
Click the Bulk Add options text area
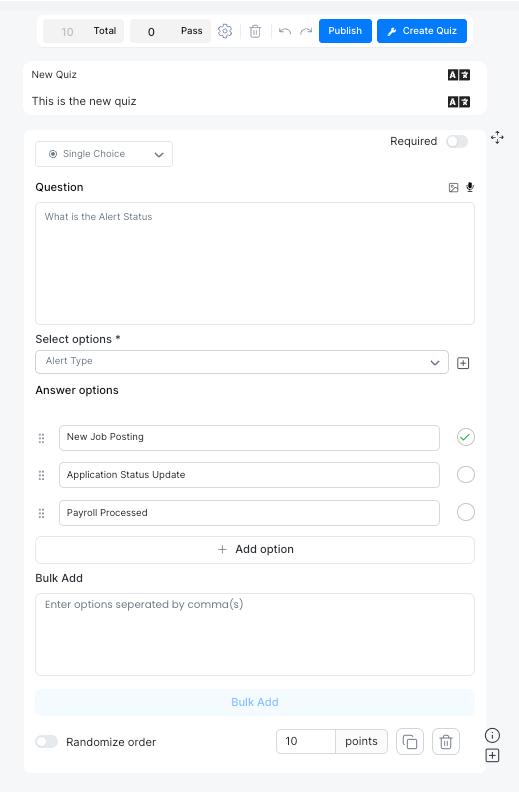click(x=255, y=634)
